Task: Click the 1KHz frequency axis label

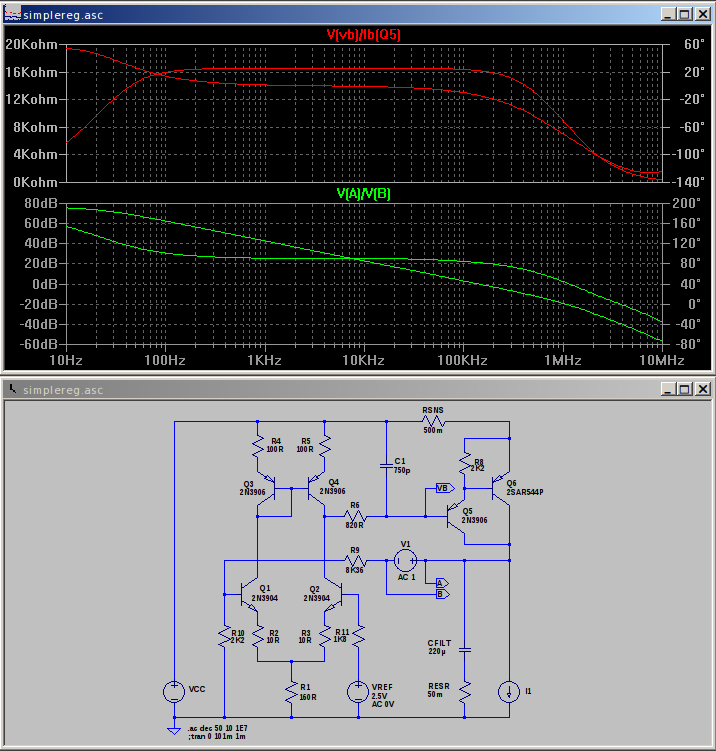Action: (264, 360)
